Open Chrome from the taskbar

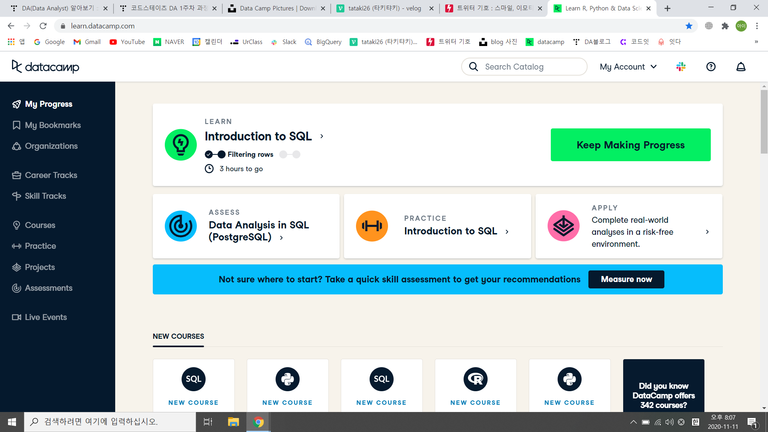coord(259,422)
